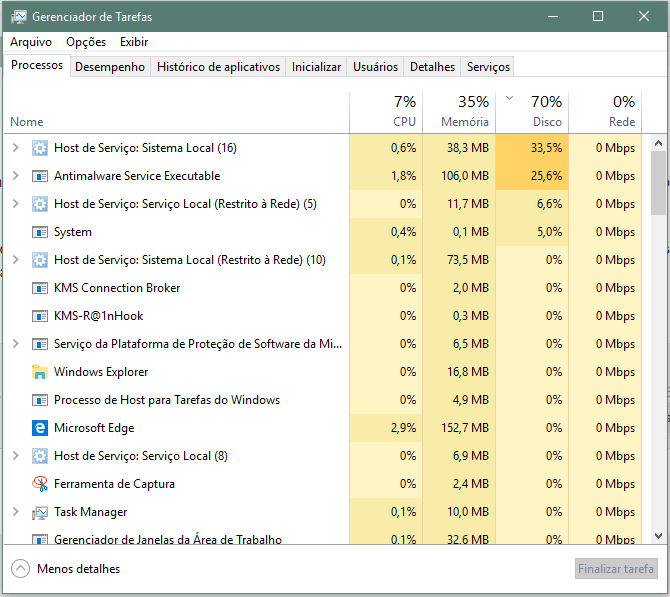Image resolution: width=670 pixels, height=597 pixels.
Task: Click the Menos detalhes up-arrow circle icon
Action: click(21, 569)
